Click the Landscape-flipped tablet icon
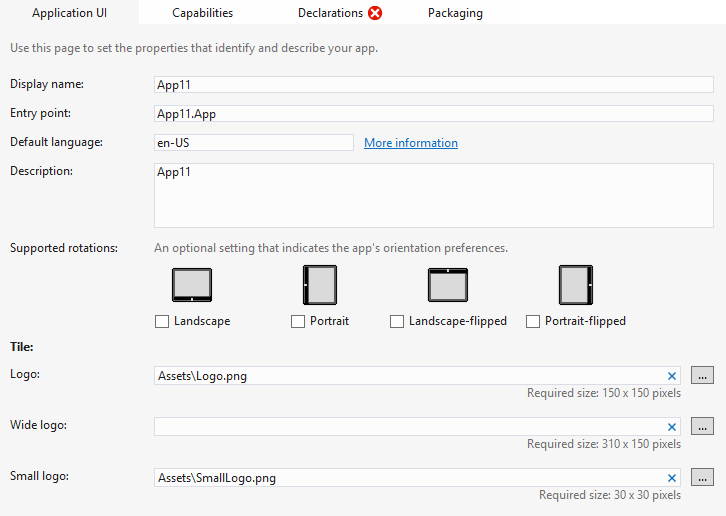 448,285
